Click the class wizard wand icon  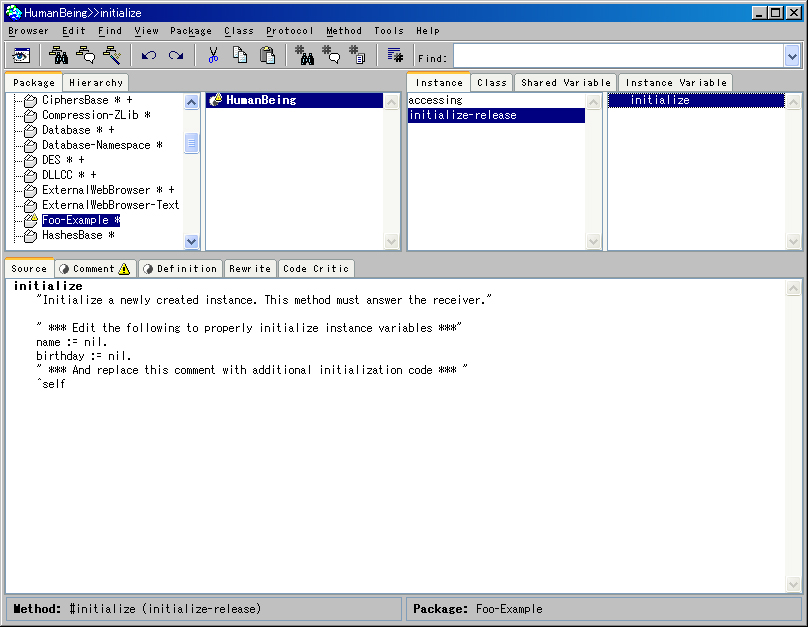point(112,55)
